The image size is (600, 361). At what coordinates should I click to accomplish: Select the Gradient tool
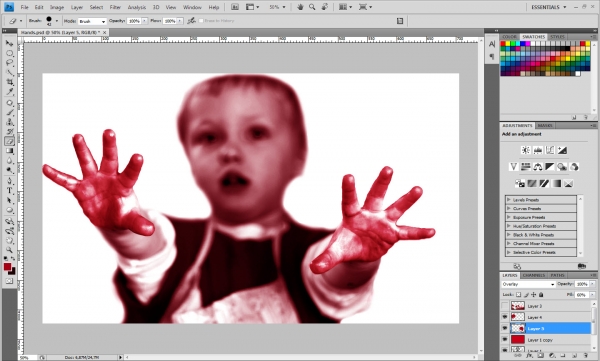[9, 151]
